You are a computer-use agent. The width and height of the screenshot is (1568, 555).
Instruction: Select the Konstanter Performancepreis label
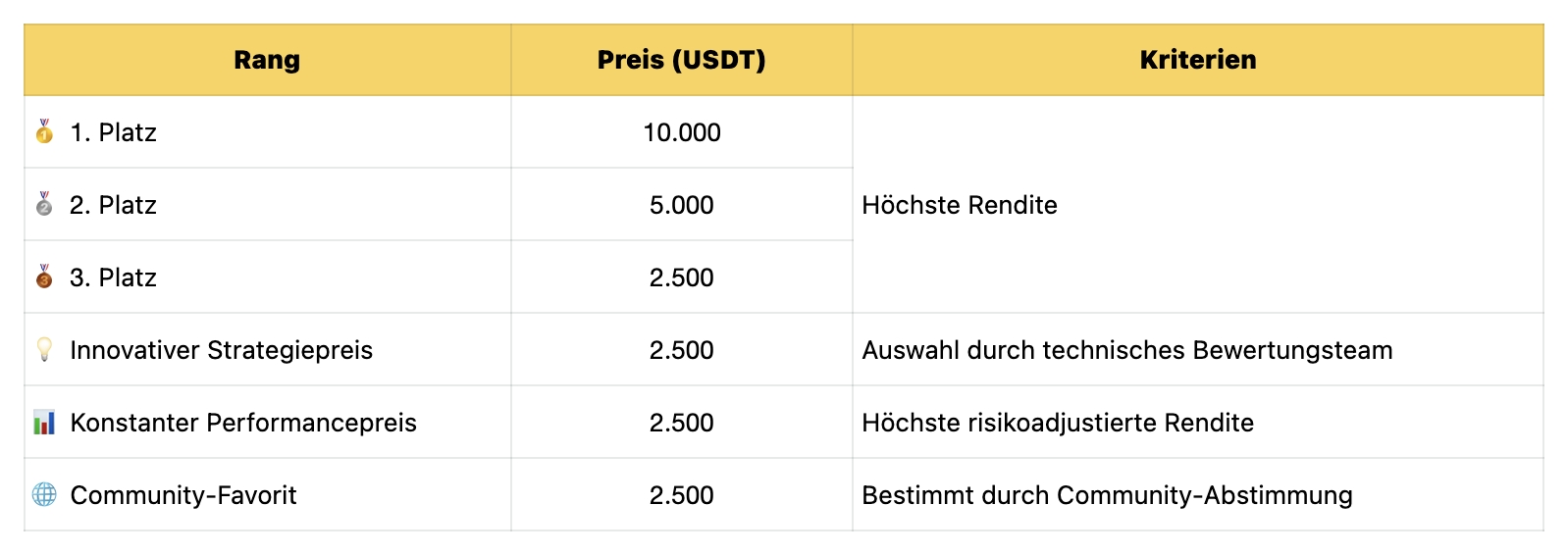coord(243,423)
